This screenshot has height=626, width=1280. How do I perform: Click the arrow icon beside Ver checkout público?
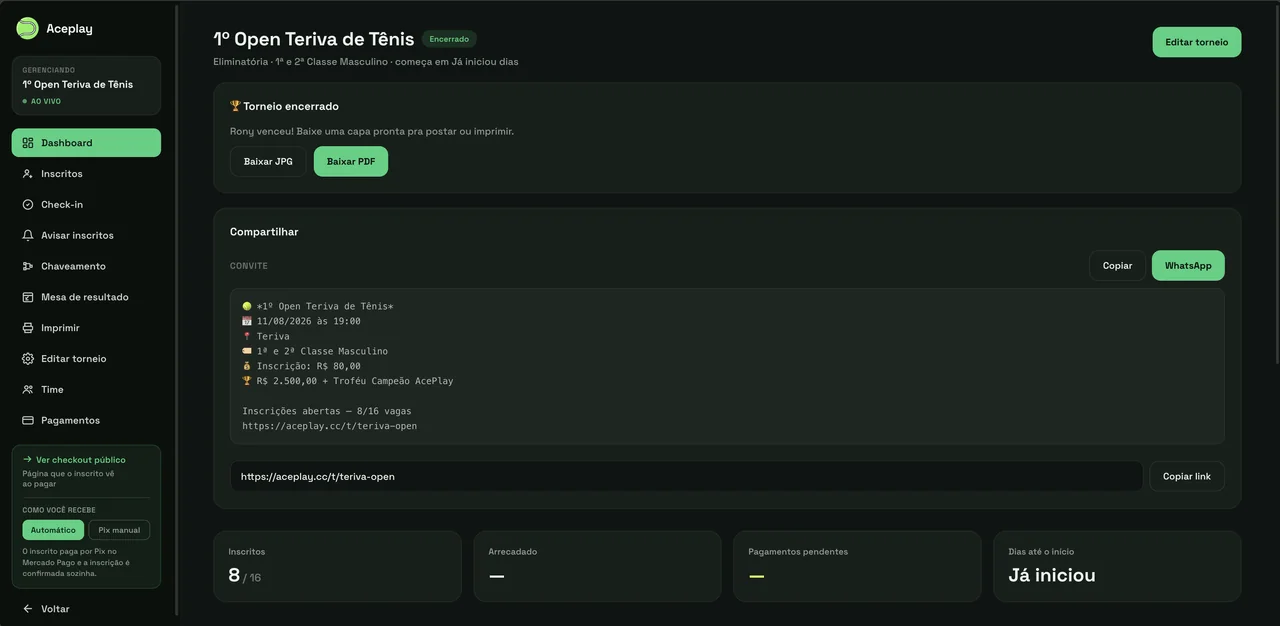click(27, 460)
